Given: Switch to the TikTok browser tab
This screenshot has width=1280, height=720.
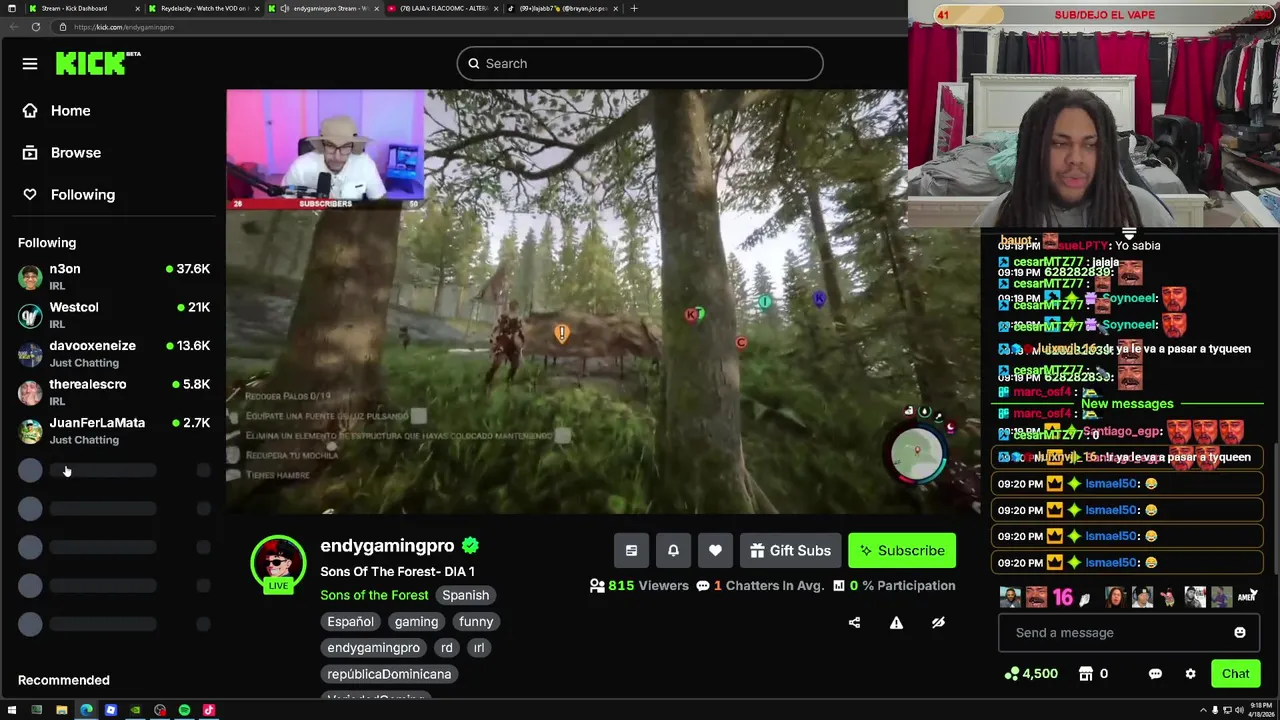Looking at the screenshot, I should [x=562, y=8].
